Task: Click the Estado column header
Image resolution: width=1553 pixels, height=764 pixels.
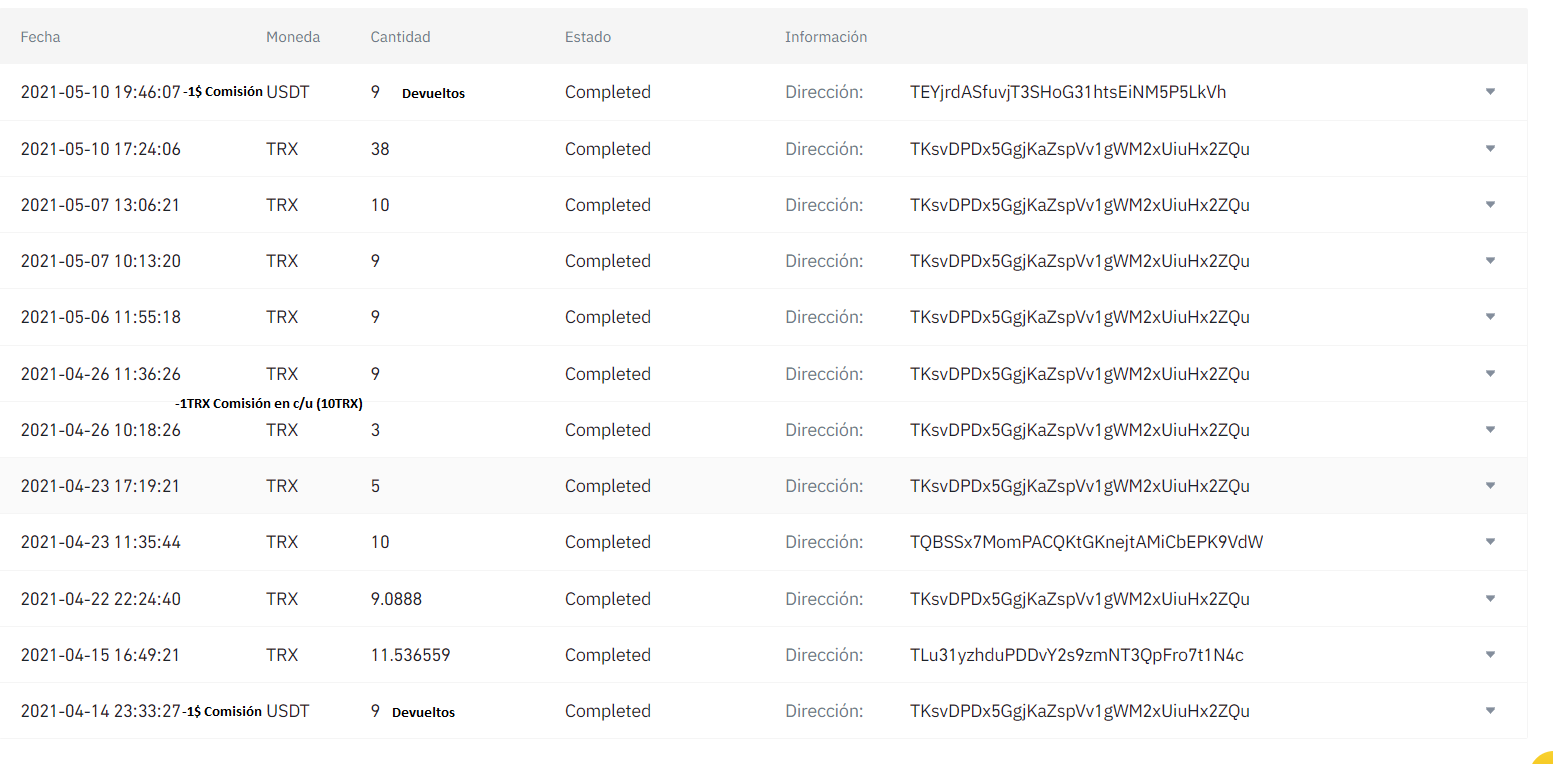Action: tap(588, 37)
